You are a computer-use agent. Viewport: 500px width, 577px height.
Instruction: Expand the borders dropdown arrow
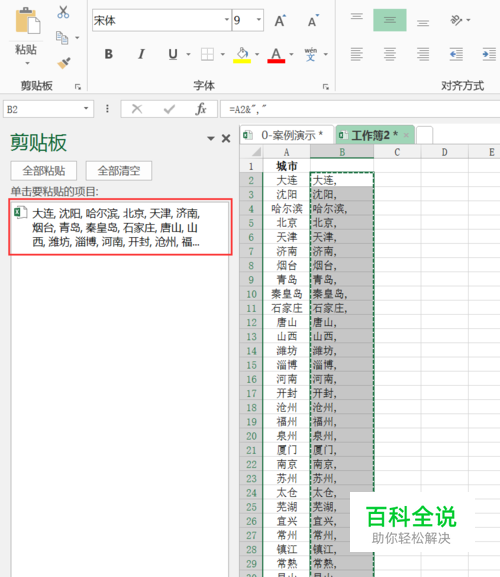(x=223, y=54)
